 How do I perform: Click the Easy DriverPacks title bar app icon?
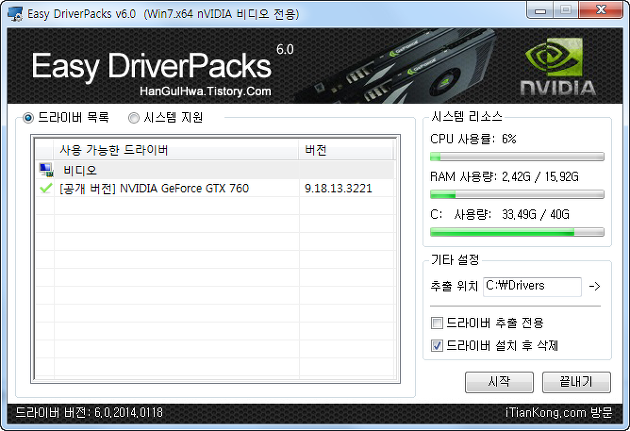15,14
